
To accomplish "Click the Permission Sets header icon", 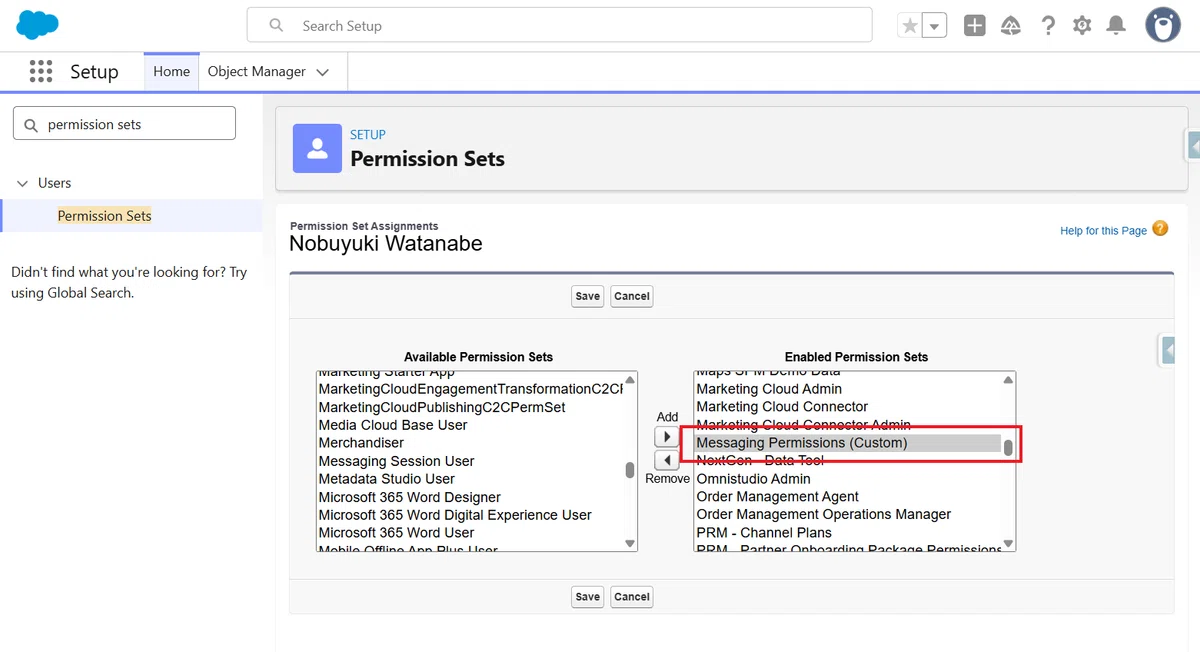I will click(x=317, y=148).
